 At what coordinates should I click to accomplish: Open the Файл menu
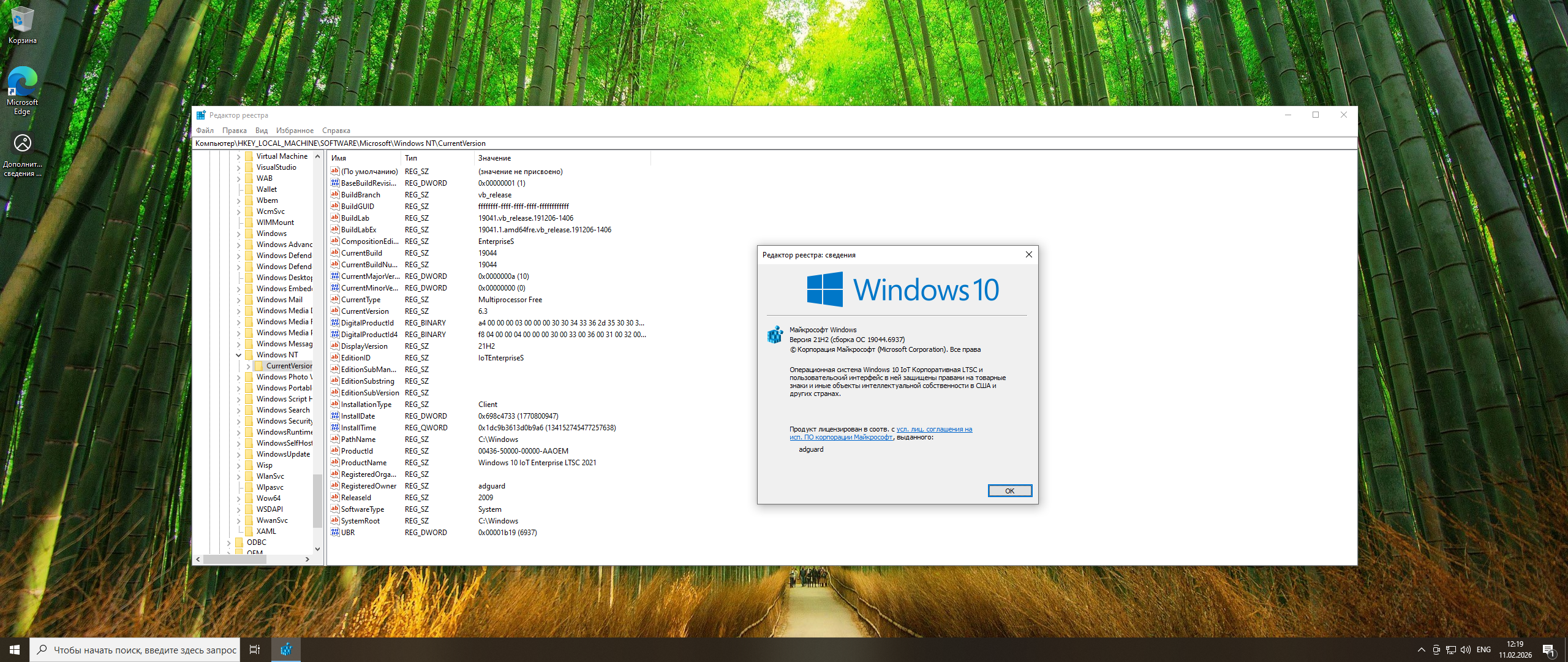click(205, 131)
